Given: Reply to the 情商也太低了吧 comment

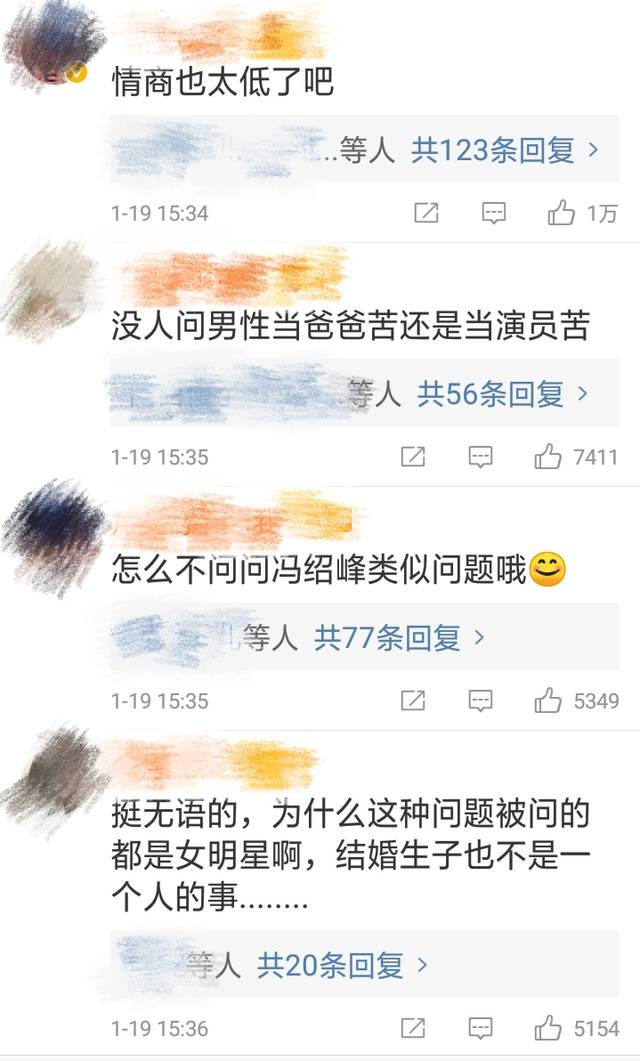Looking at the screenshot, I should coord(494,213).
